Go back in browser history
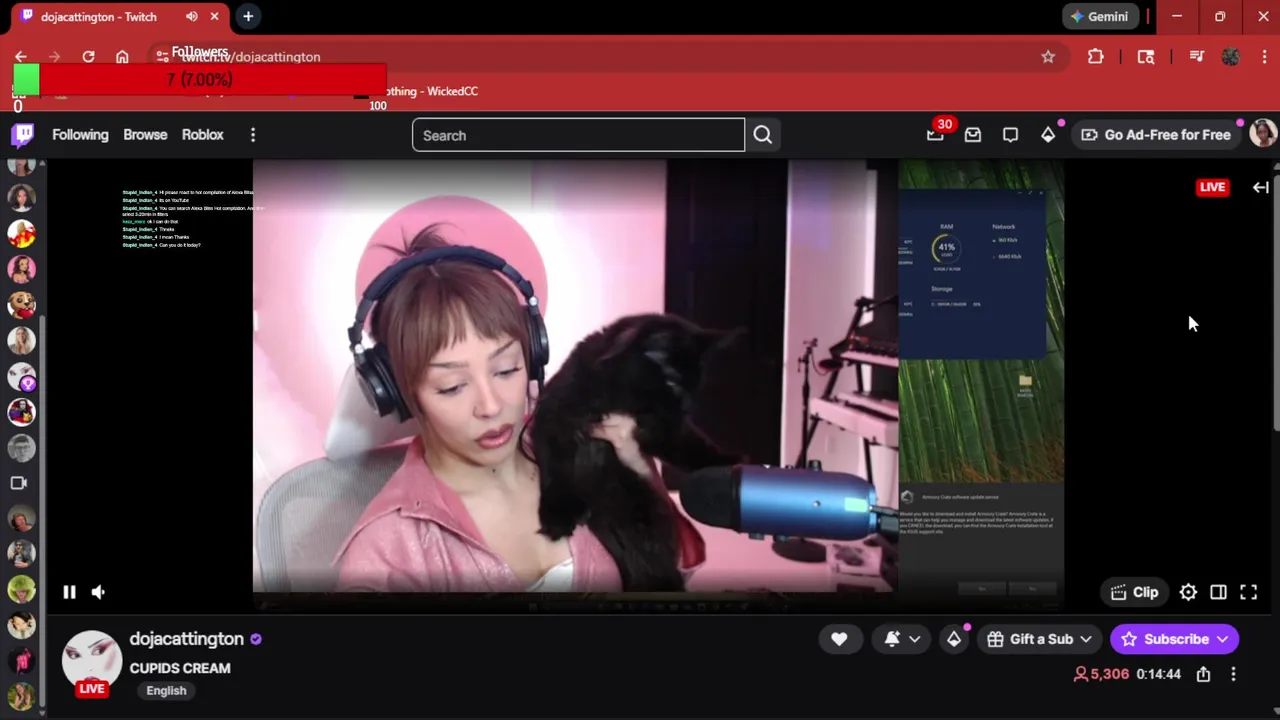The height and width of the screenshot is (720, 1280). pyautogui.click(x=21, y=57)
